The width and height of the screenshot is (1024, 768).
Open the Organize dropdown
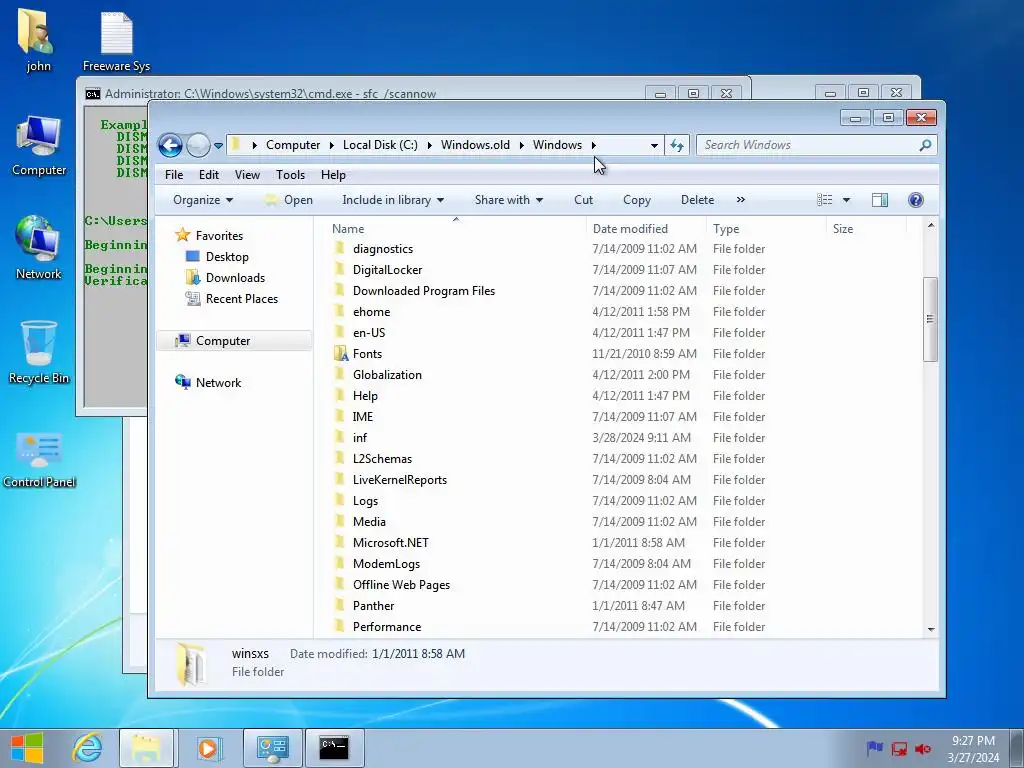[x=202, y=200]
